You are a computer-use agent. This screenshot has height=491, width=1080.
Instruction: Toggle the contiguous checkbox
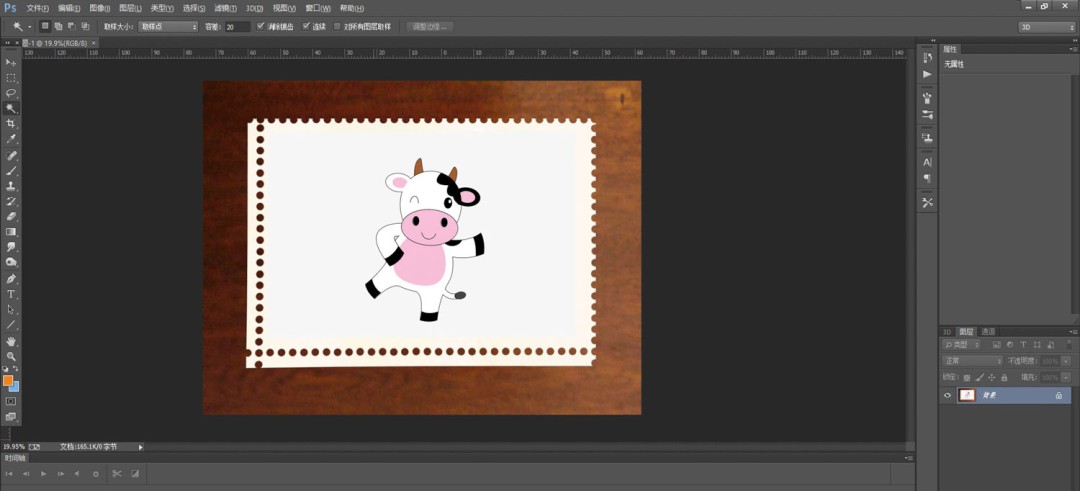coord(307,26)
